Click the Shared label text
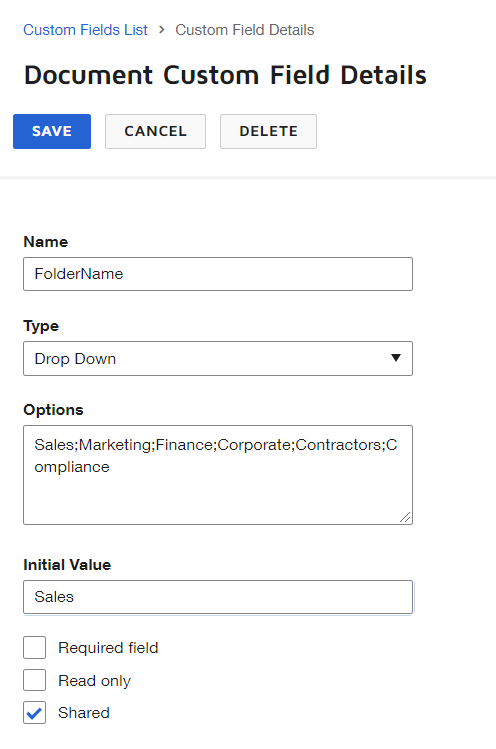Screen dimensions: 496x749 point(84,713)
